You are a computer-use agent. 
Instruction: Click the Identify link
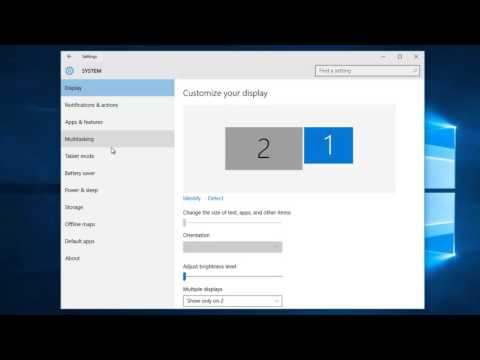click(192, 198)
